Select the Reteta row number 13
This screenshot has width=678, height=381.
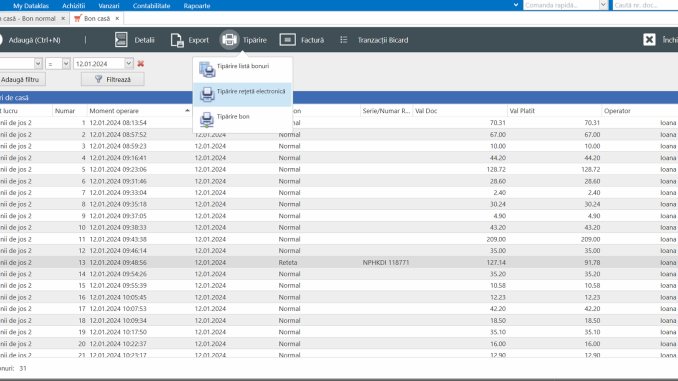coord(339,262)
